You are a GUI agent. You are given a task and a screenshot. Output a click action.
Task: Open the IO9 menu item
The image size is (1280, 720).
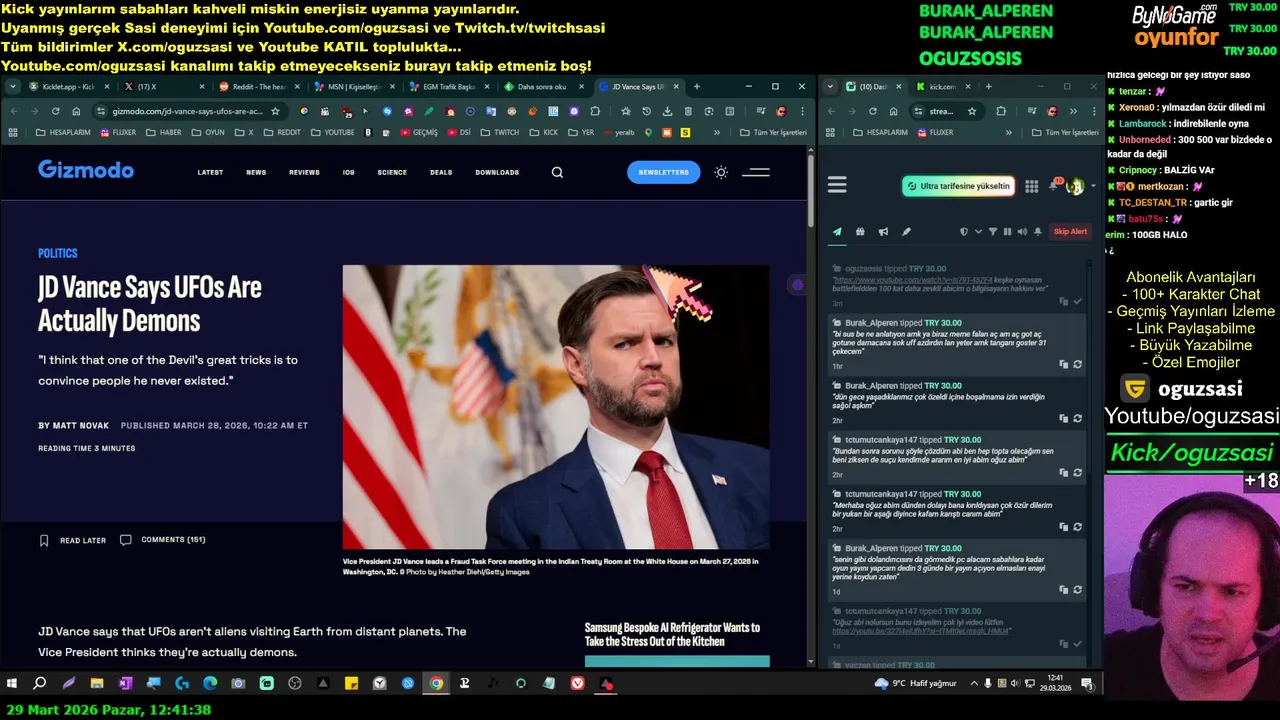349,172
